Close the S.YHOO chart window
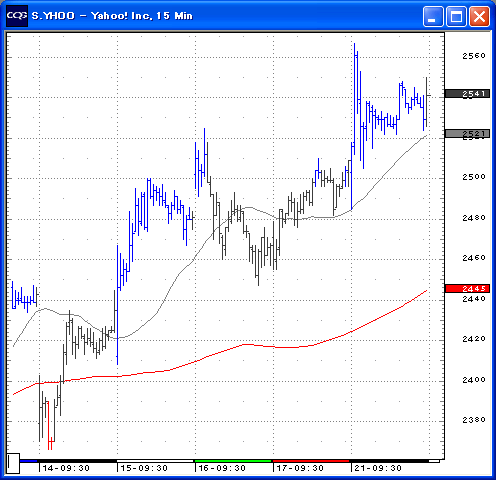The width and height of the screenshot is (496, 480). [x=479, y=16]
